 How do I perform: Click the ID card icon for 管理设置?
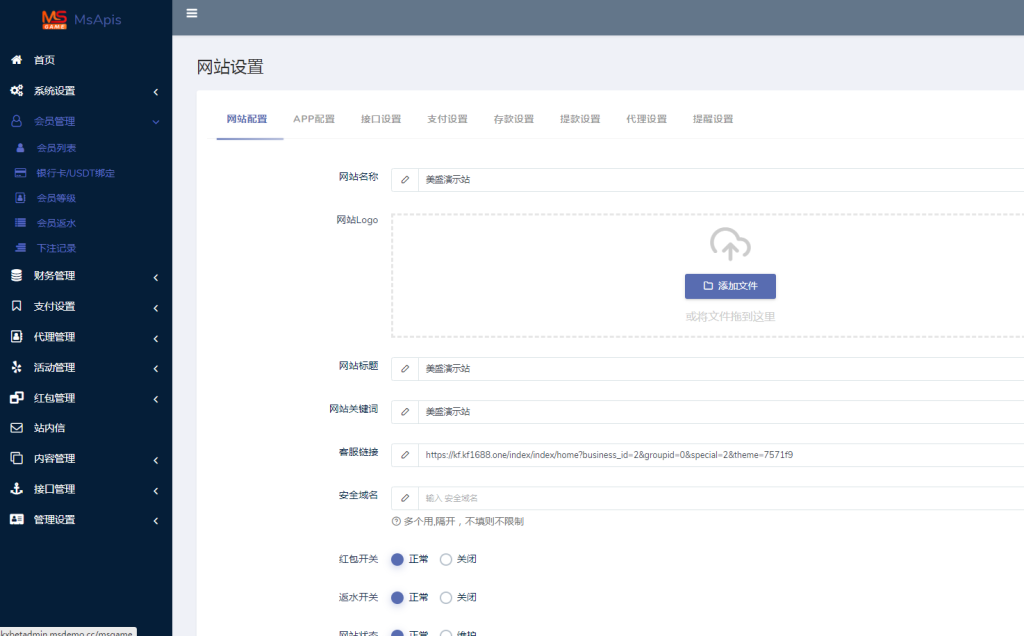point(17,519)
